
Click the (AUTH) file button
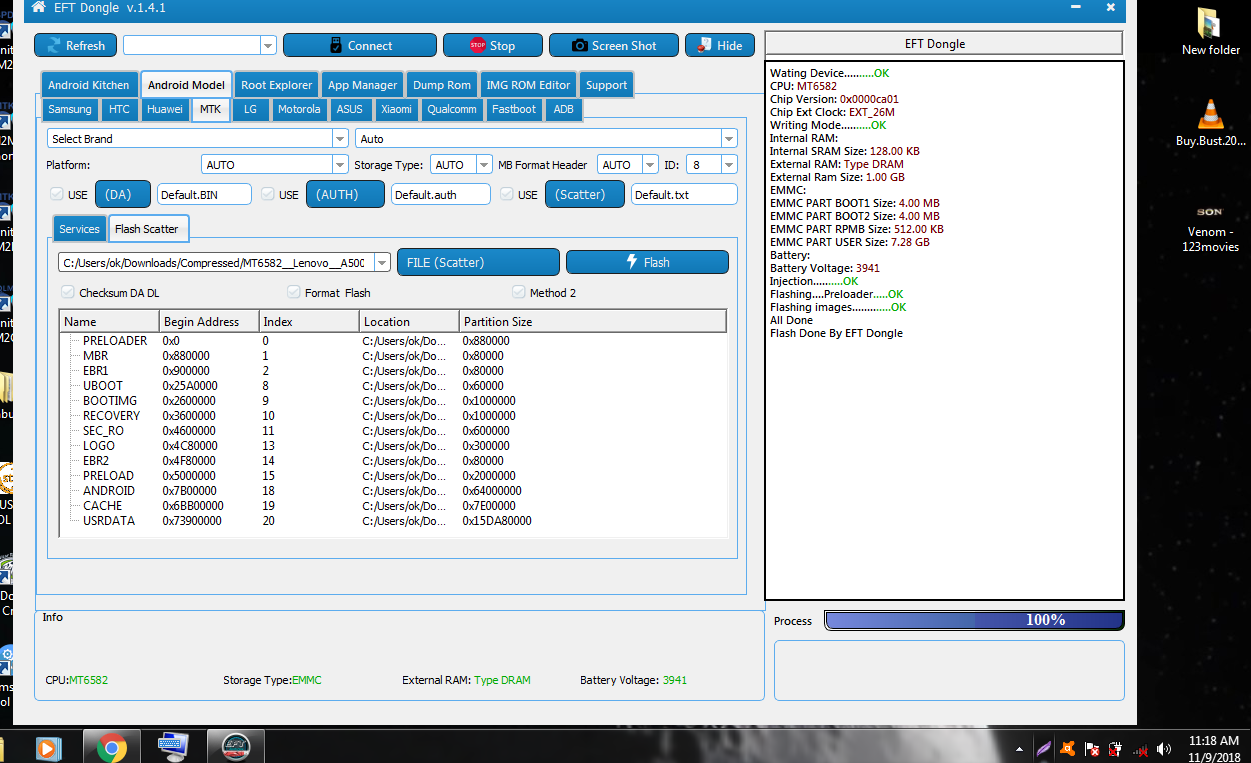pos(345,194)
